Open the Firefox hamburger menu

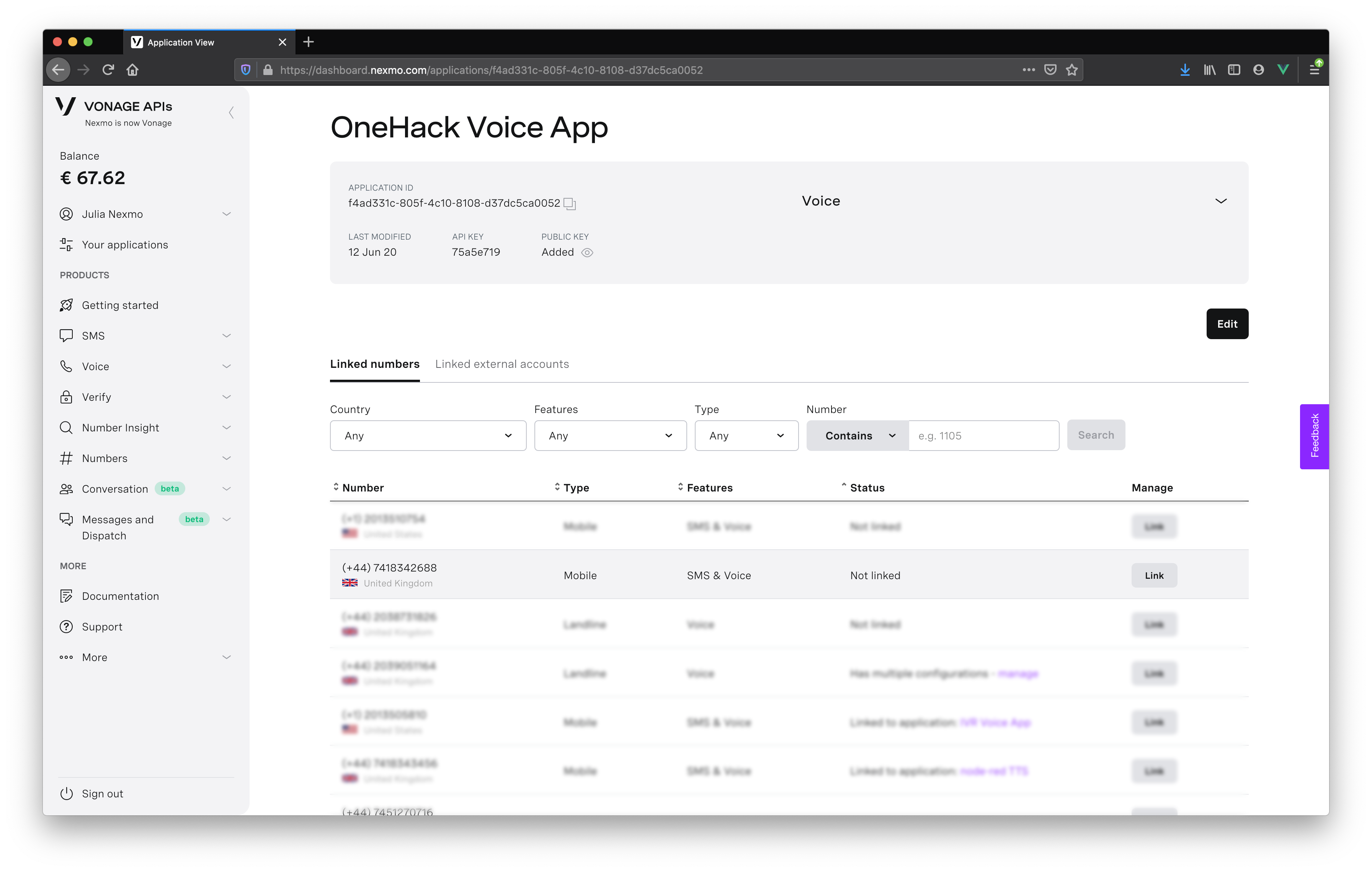1315,70
